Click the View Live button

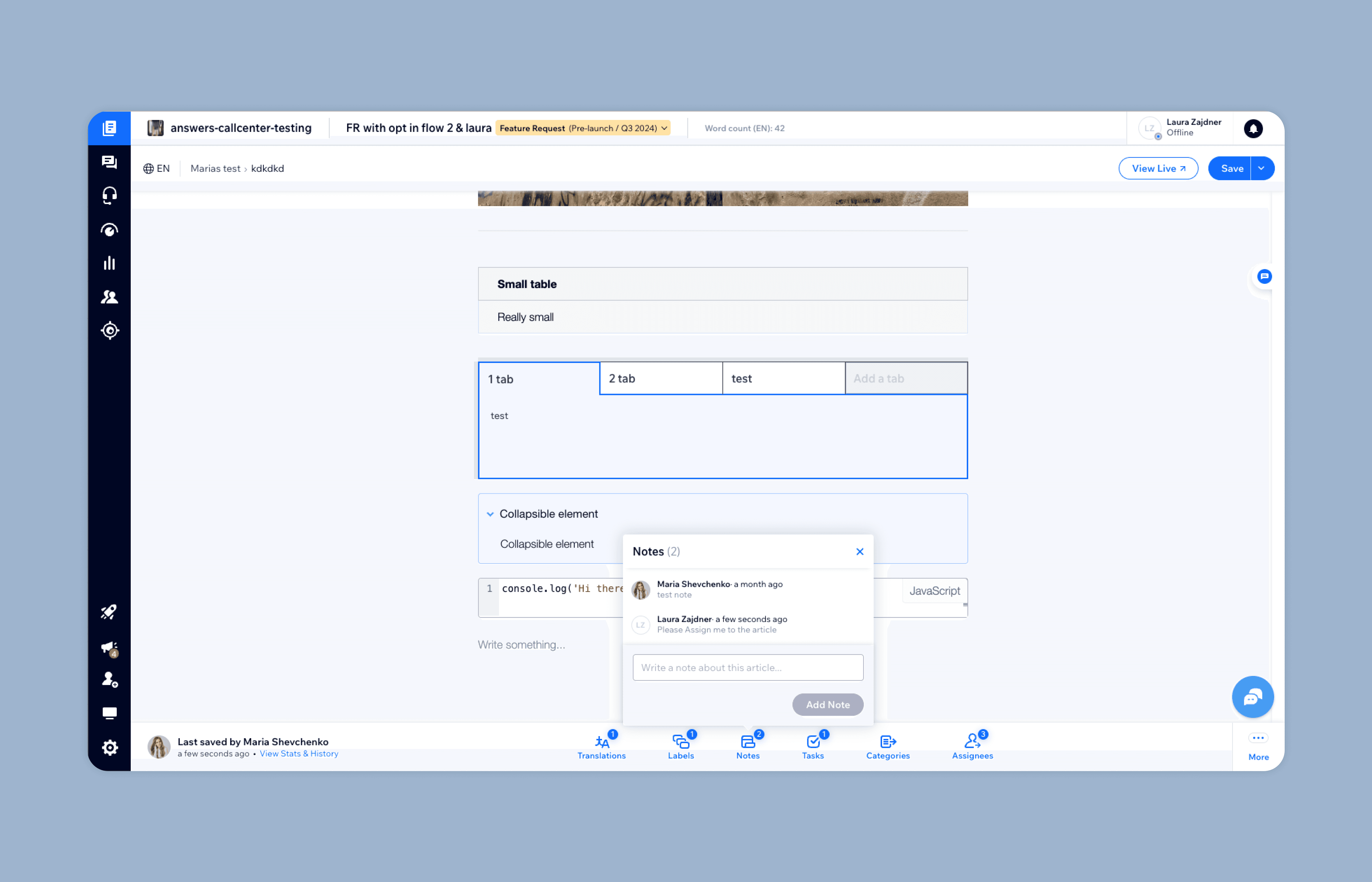coord(1158,168)
